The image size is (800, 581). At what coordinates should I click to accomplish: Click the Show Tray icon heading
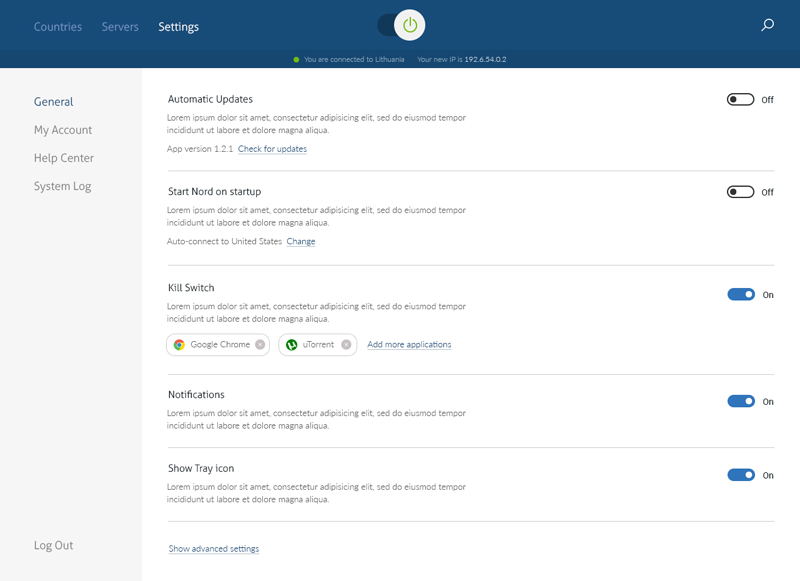pyautogui.click(x=201, y=468)
